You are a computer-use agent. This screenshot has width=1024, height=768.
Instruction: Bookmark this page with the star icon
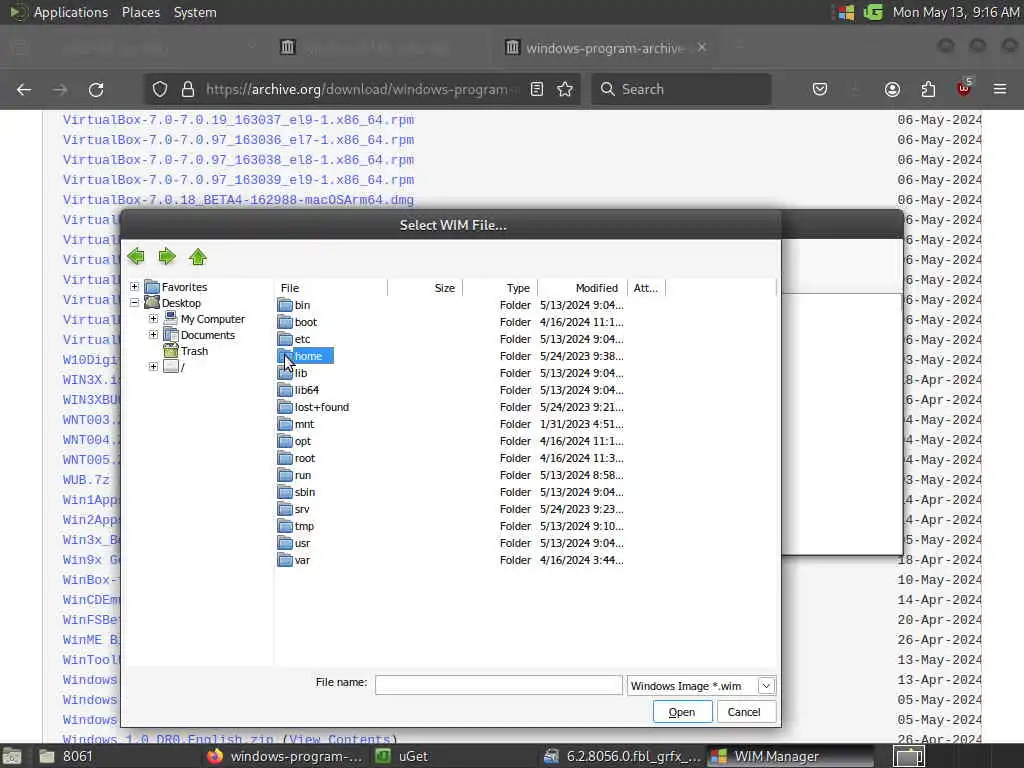coord(565,89)
